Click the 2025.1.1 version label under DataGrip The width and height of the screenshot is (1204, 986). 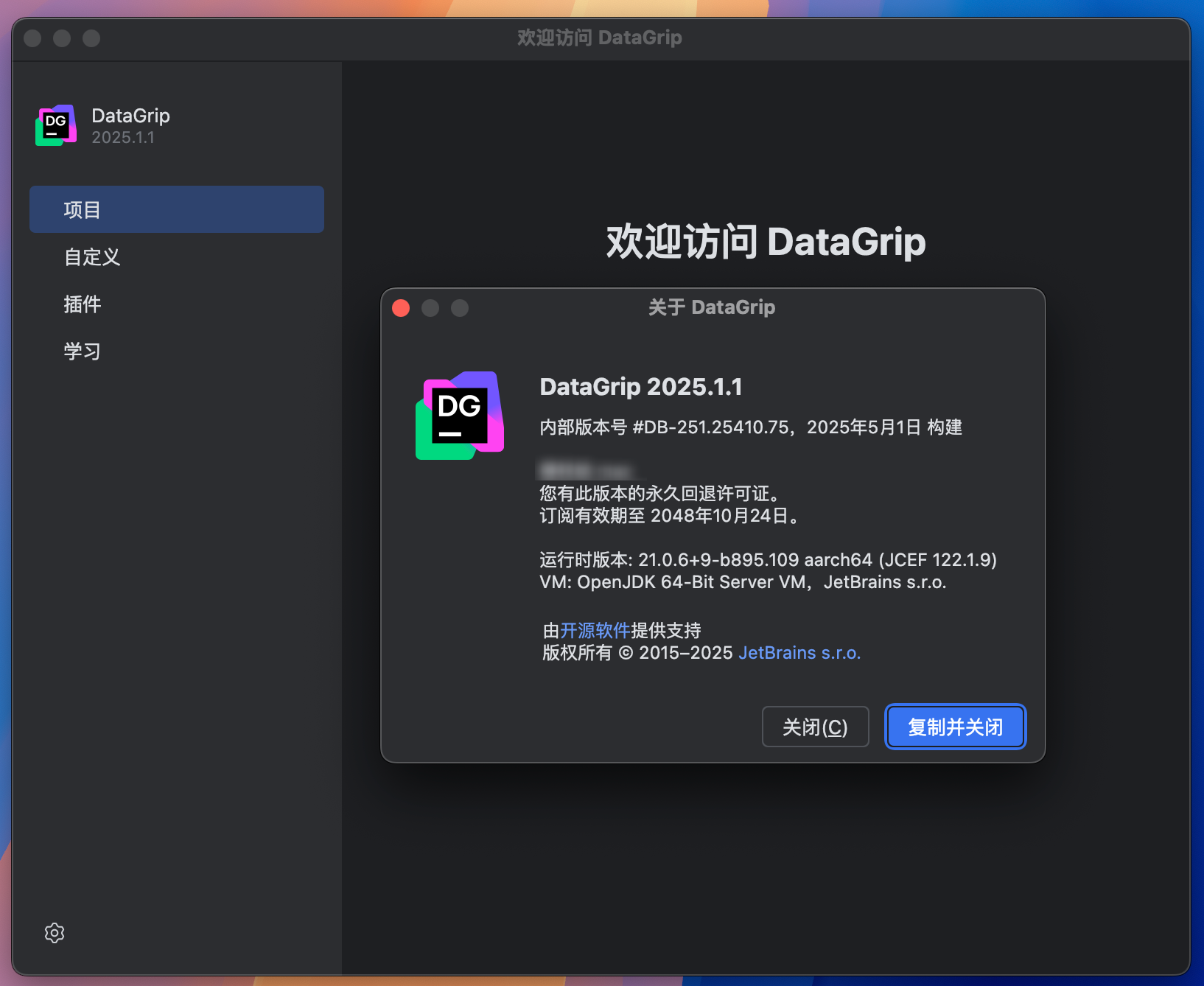[x=122, y=138]
